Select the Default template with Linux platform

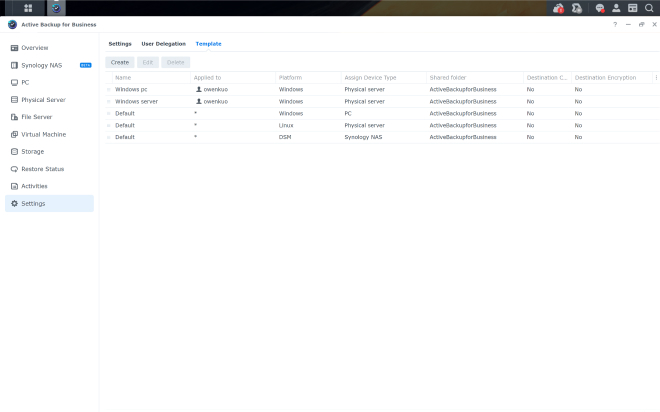382,125
